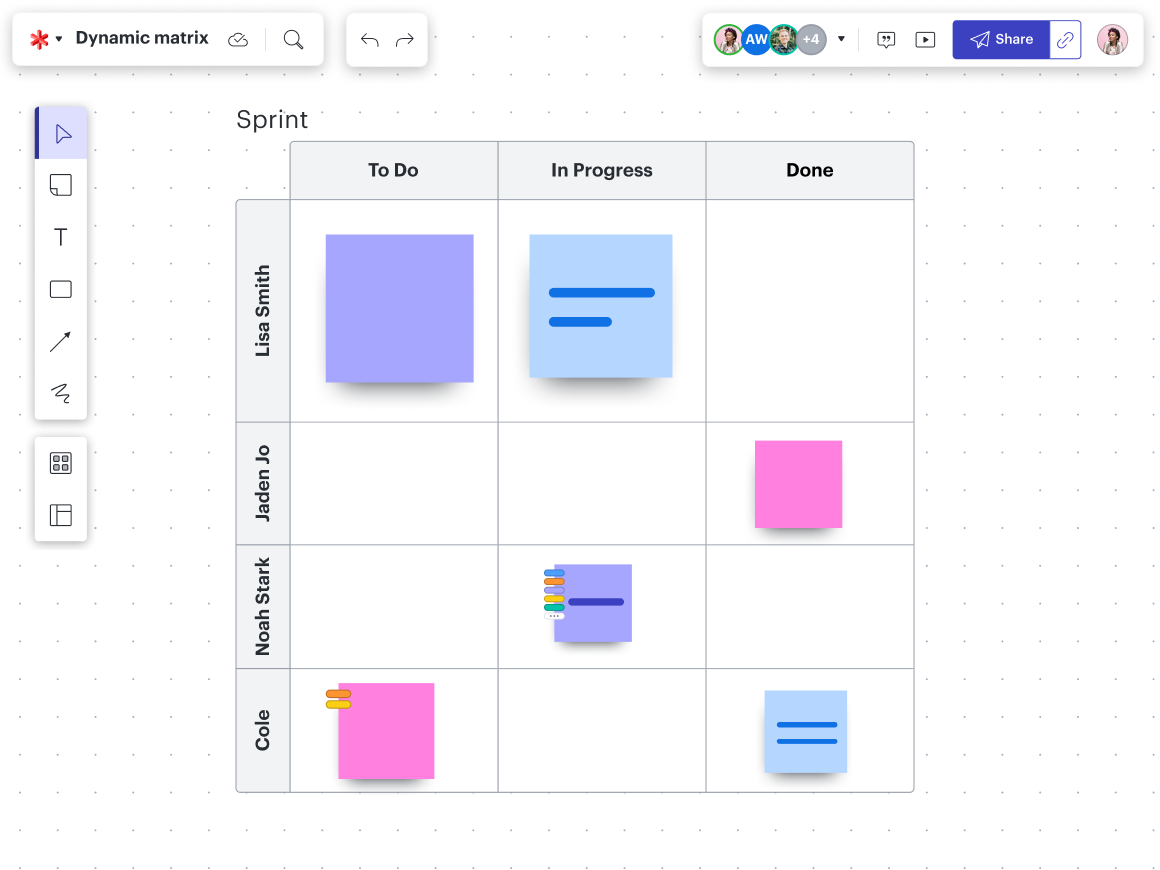1160x870 pixels.
Task: Open the frame layout tool
Action: [x=61, y=515]
